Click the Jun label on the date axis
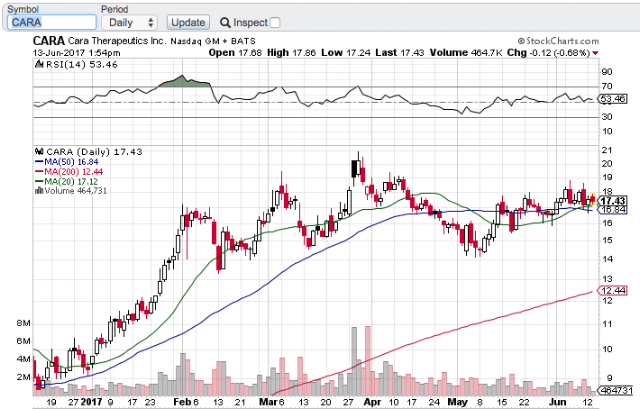Screen dimensions: 640x409 point(557,402)
